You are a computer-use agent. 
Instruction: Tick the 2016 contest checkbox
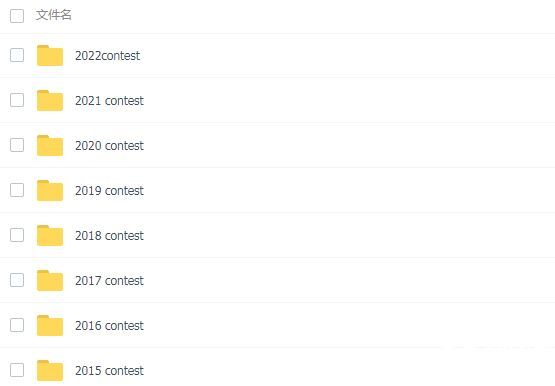pos(17,325)
